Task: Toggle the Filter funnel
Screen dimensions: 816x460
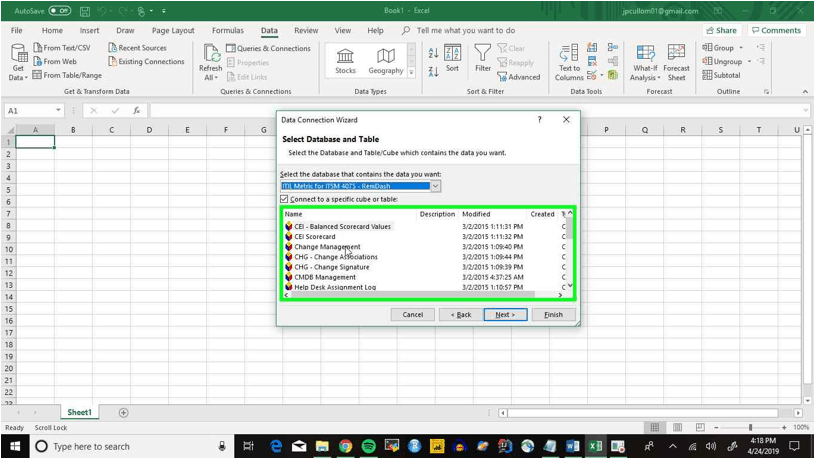Action: pyautogui.click(x=482, y=58)
